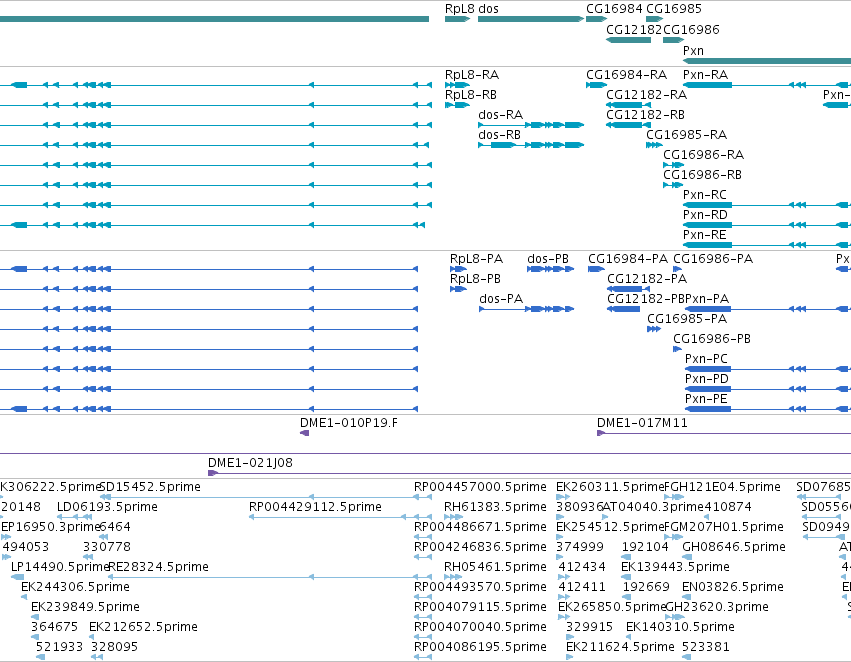851x662 pixels.
Task: Select the SD15452.5prime EST label
Action: (150, 487)
